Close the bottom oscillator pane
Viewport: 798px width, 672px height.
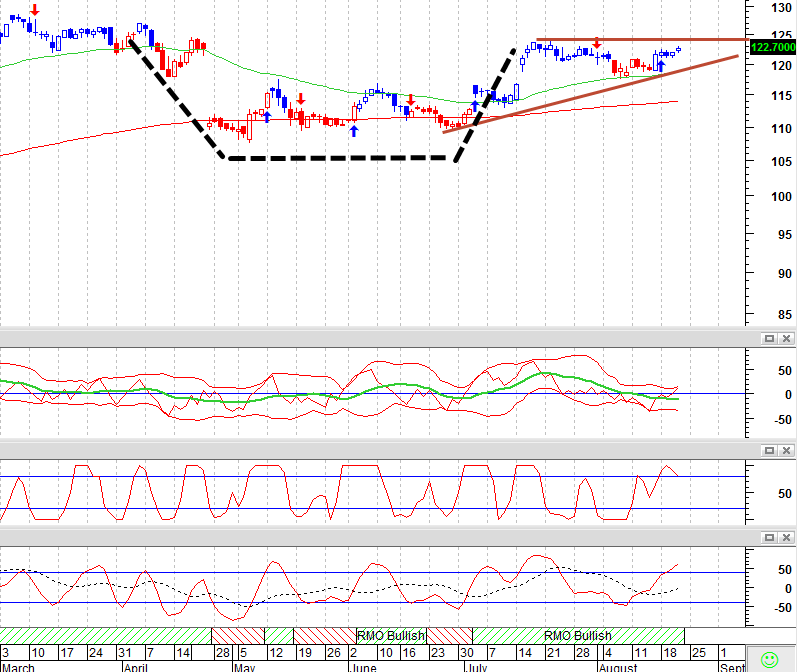[x=786, y=538]
